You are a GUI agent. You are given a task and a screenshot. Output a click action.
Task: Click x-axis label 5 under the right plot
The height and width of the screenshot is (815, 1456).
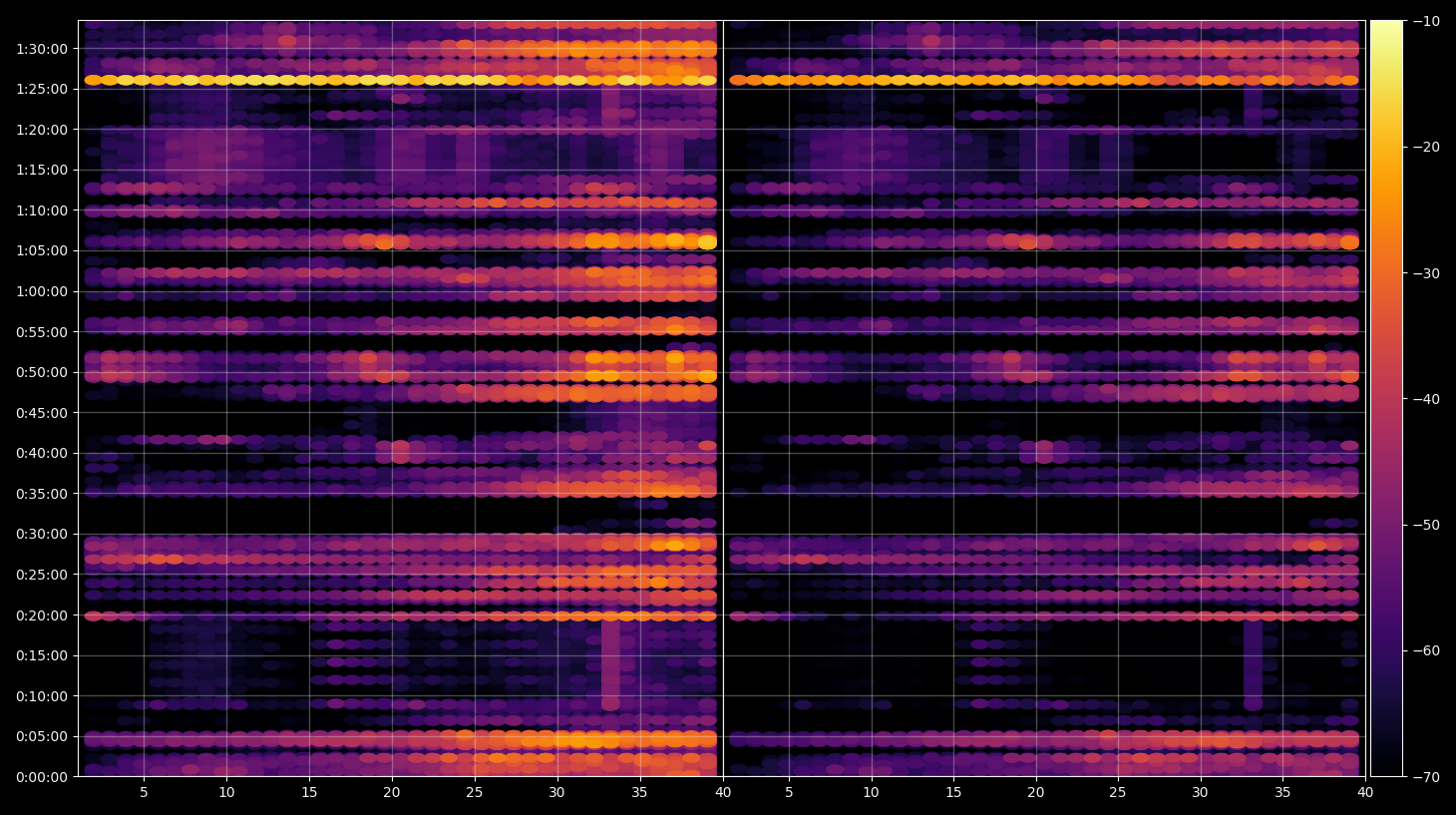coord(789,793)
